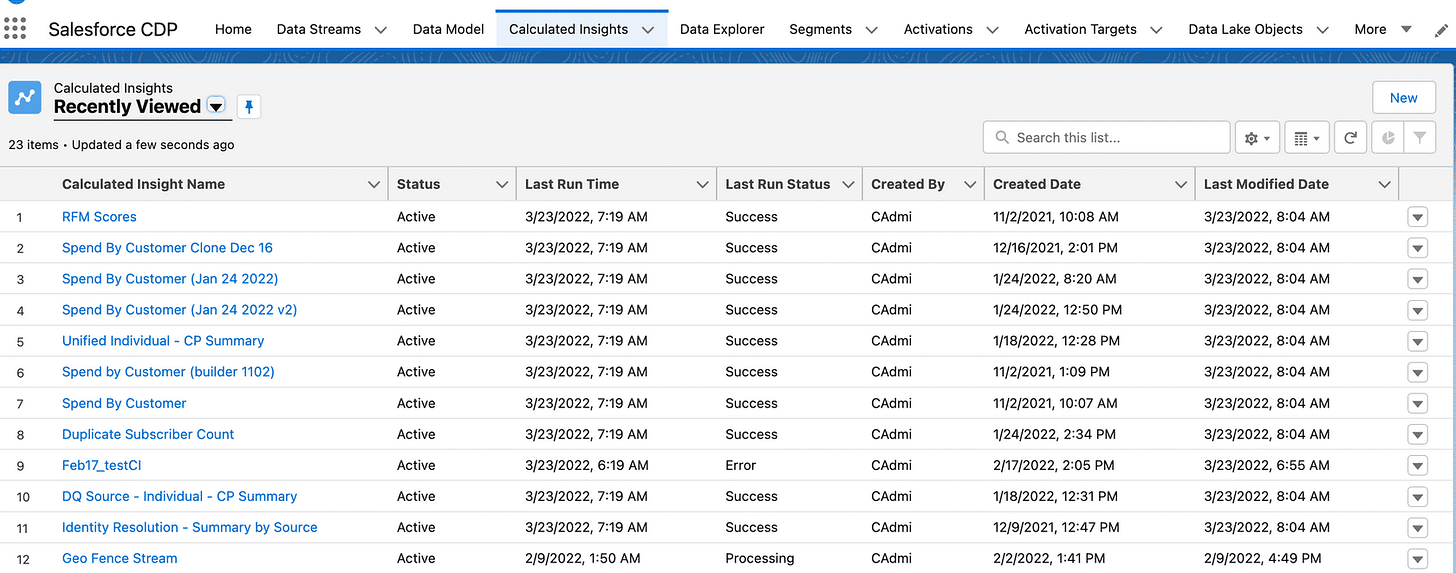Open the Geo Fence Stream insight
The image size is (1456, 573).
pyautogui.click(x=119, y=559)
